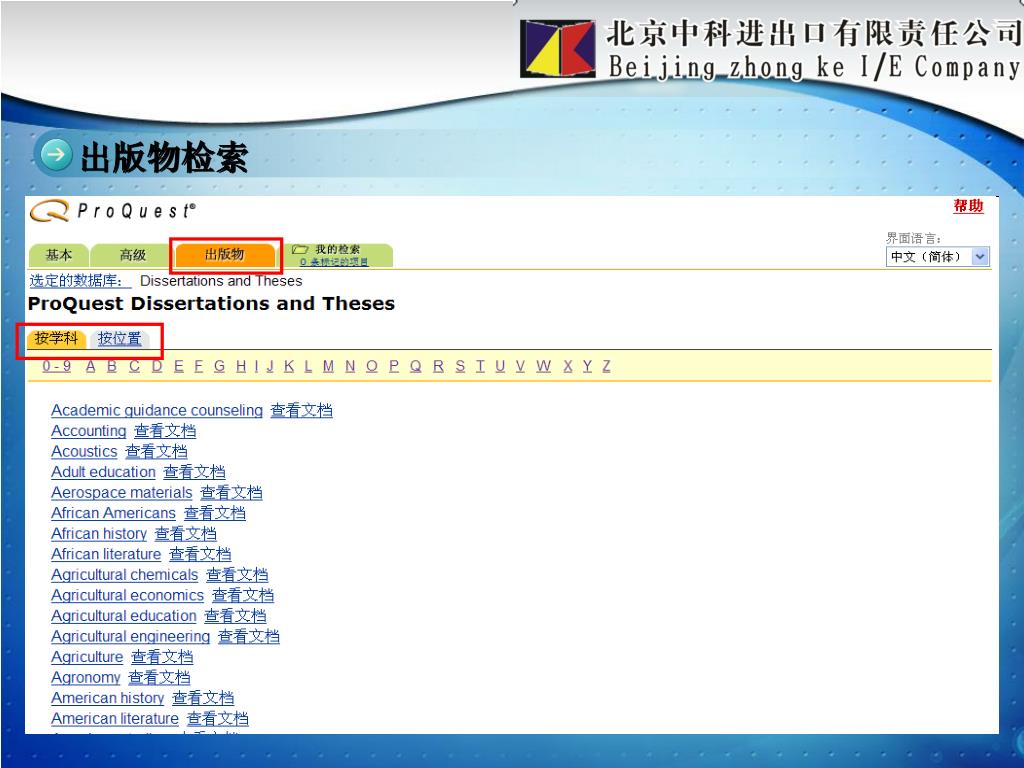Image resolution: width=1024 pixels, height=768 pixels.
Task: Jump to letter H index
Action: (x=241, y=366)
